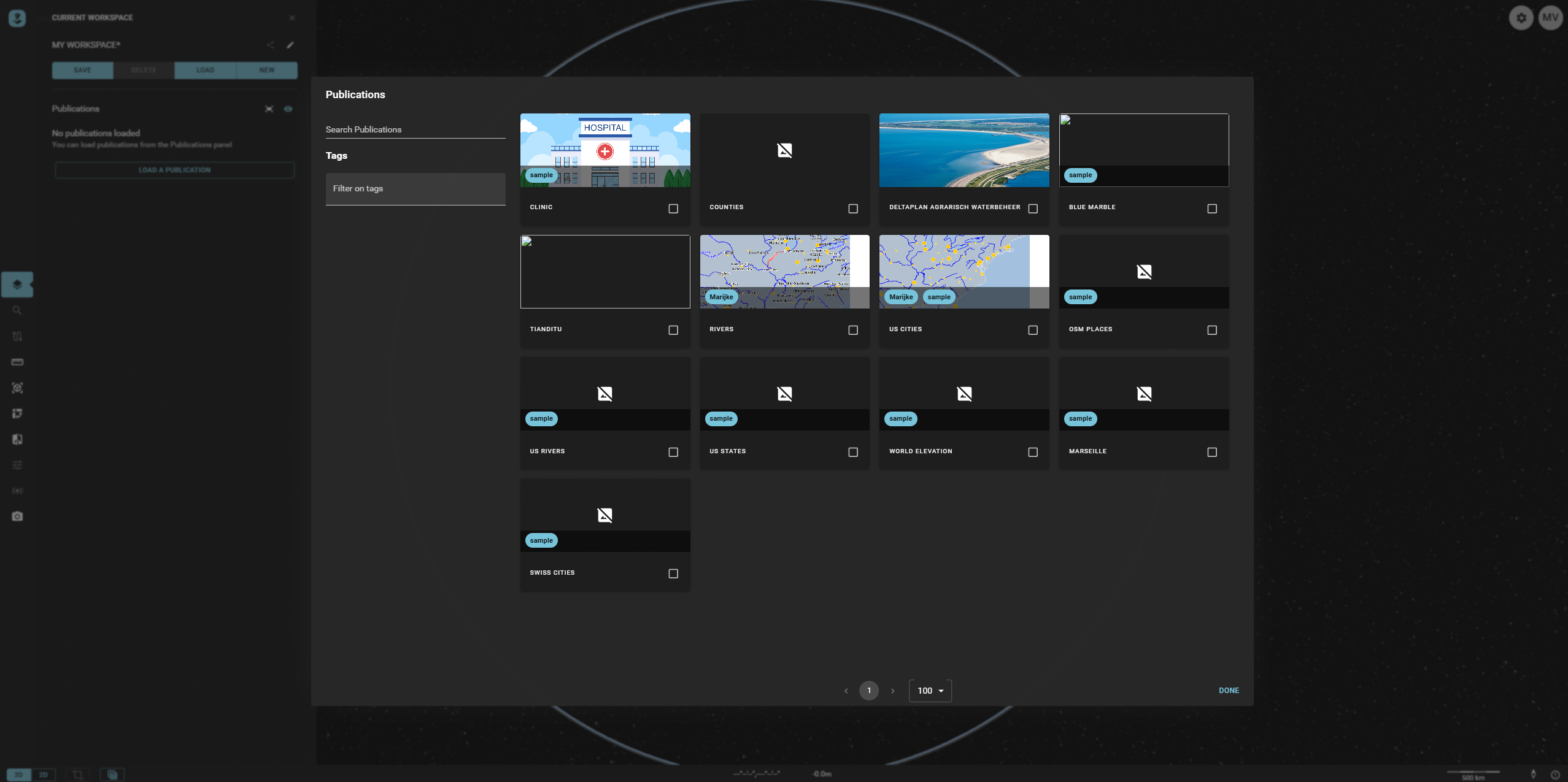Open the Measurement ruler tool

(17, 362)
